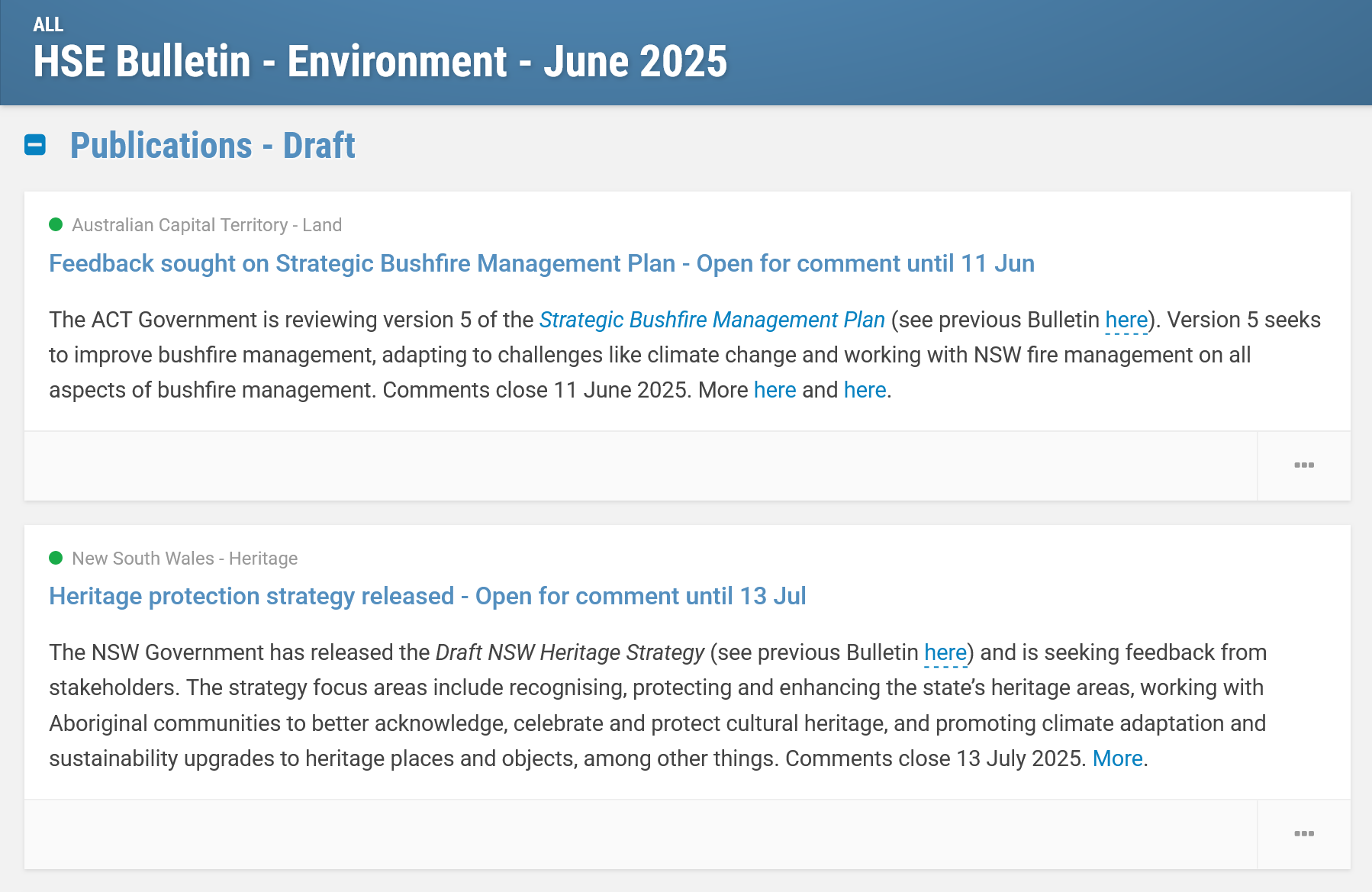Follow the 'More' link after 13 July 2025

(1117, 758)
